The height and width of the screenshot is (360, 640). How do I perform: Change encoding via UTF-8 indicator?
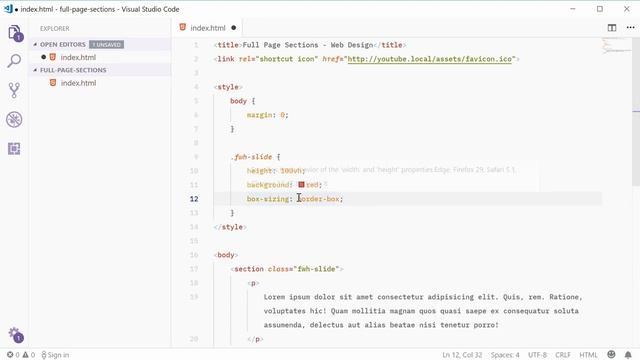(x=537, y=355)
